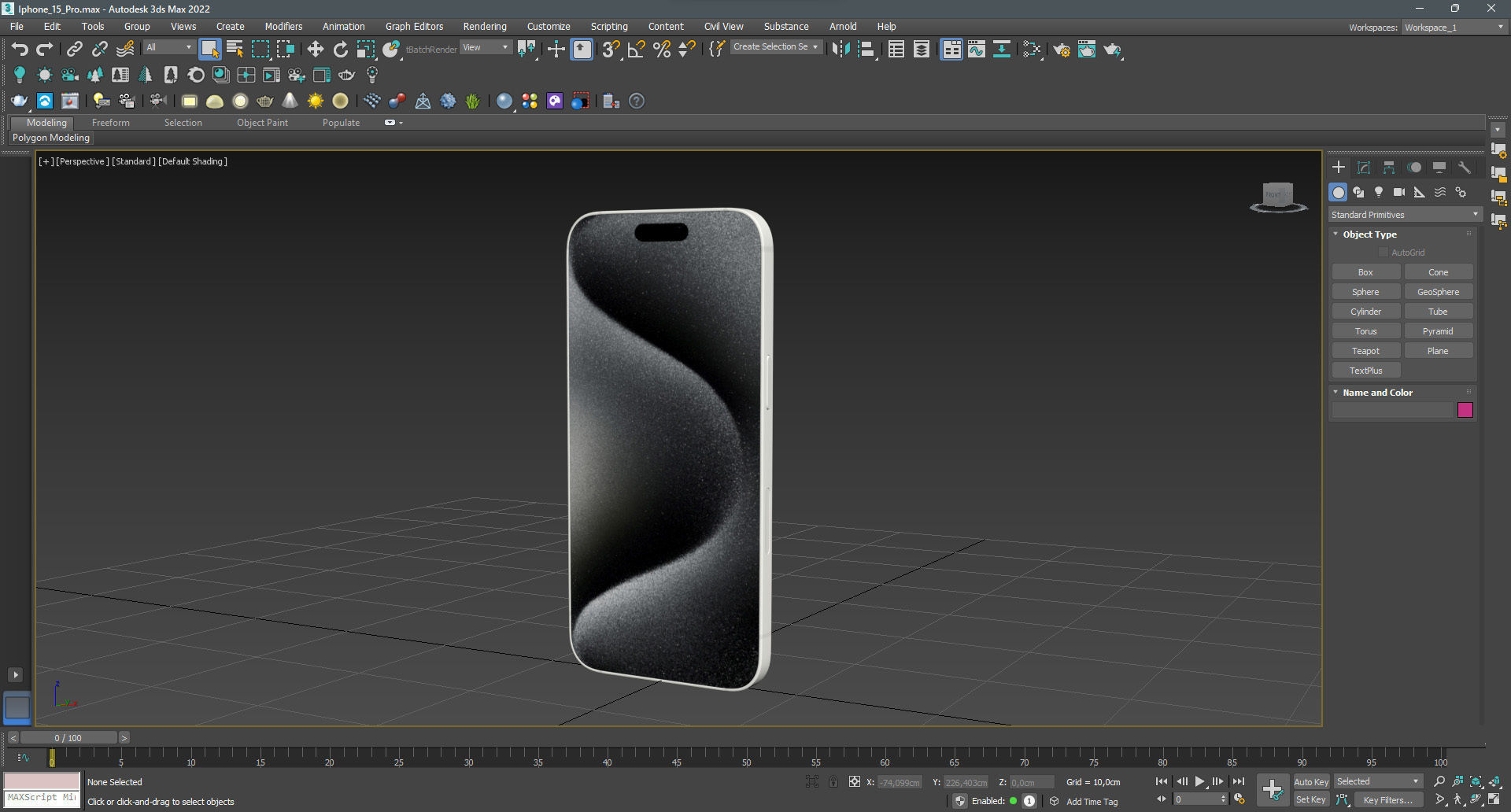Open Select by Name list
This screenshot has height=812, width=1511.
(235, 49)
